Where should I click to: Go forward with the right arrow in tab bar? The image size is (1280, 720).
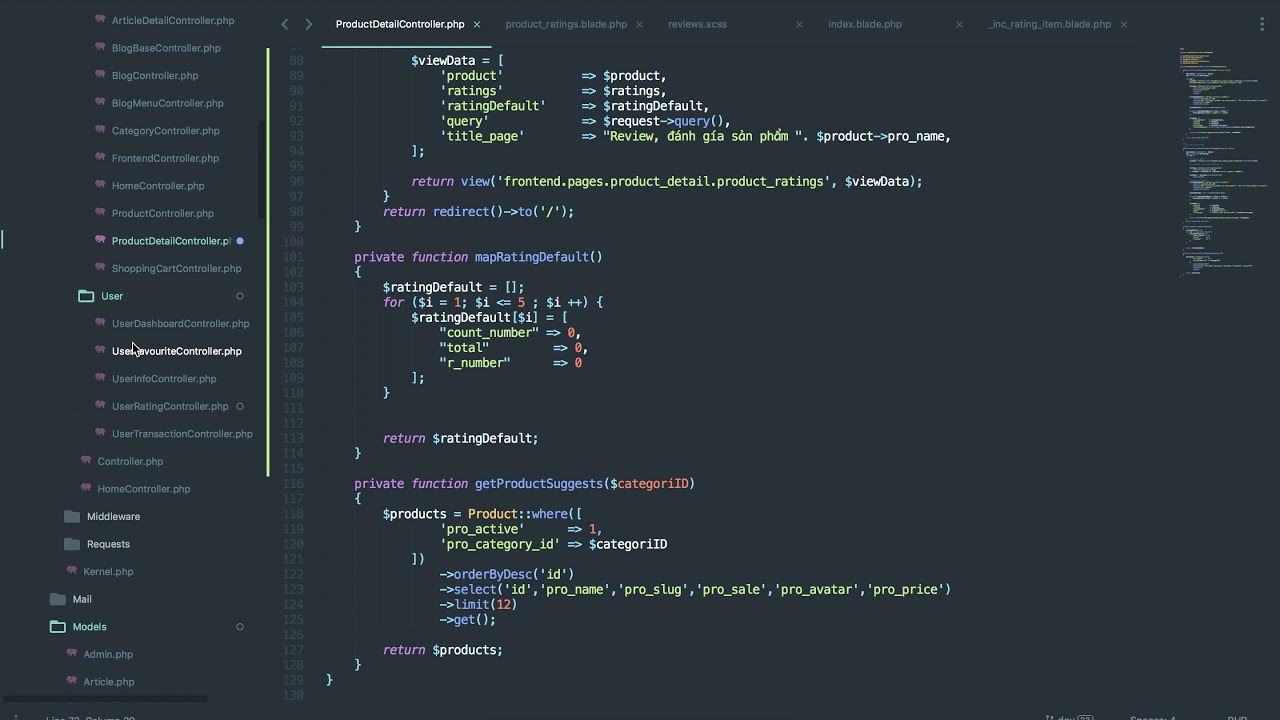point(308,24)
